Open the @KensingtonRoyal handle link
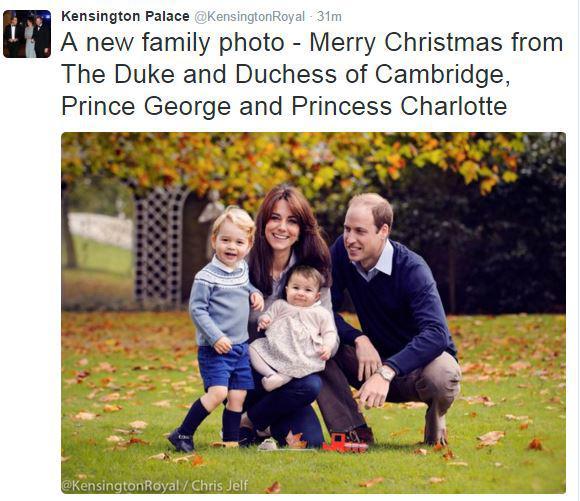 pos(250,17)
